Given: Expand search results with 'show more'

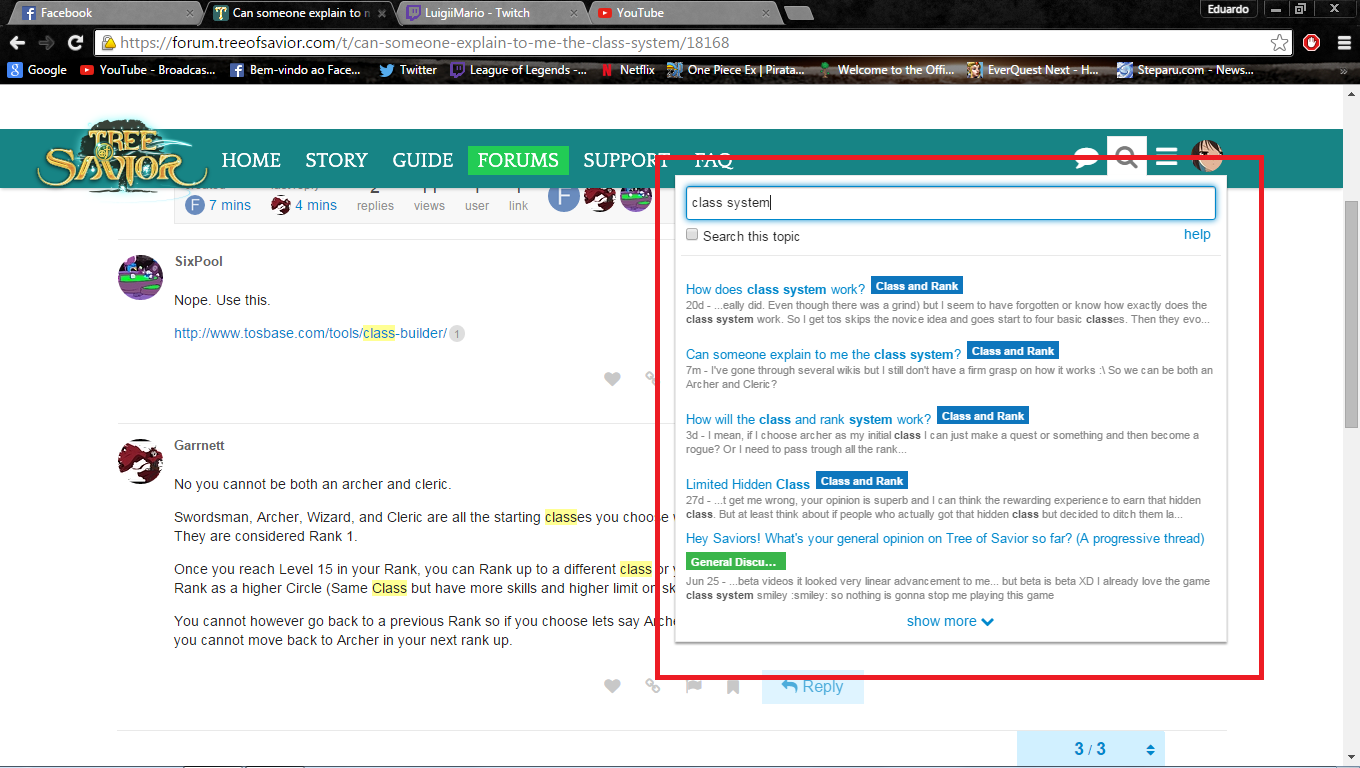Looking at the screenshot, I should (x=949, y=621).
